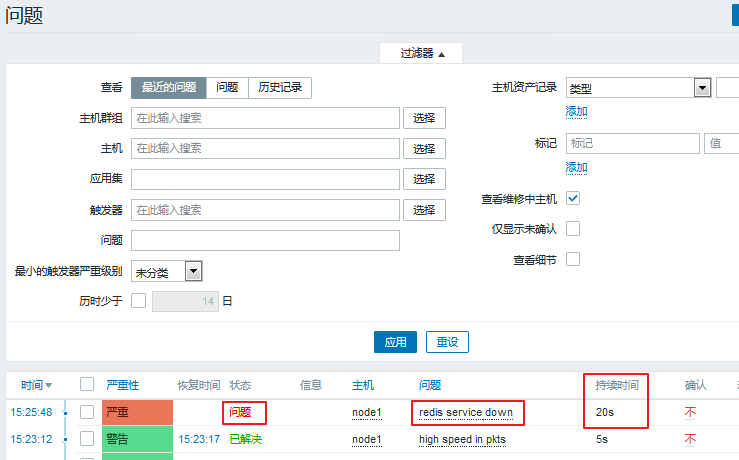The image size is (739, 460).
Task: Click node1 host in high speed in pkts row
Action: pos(367,440)
